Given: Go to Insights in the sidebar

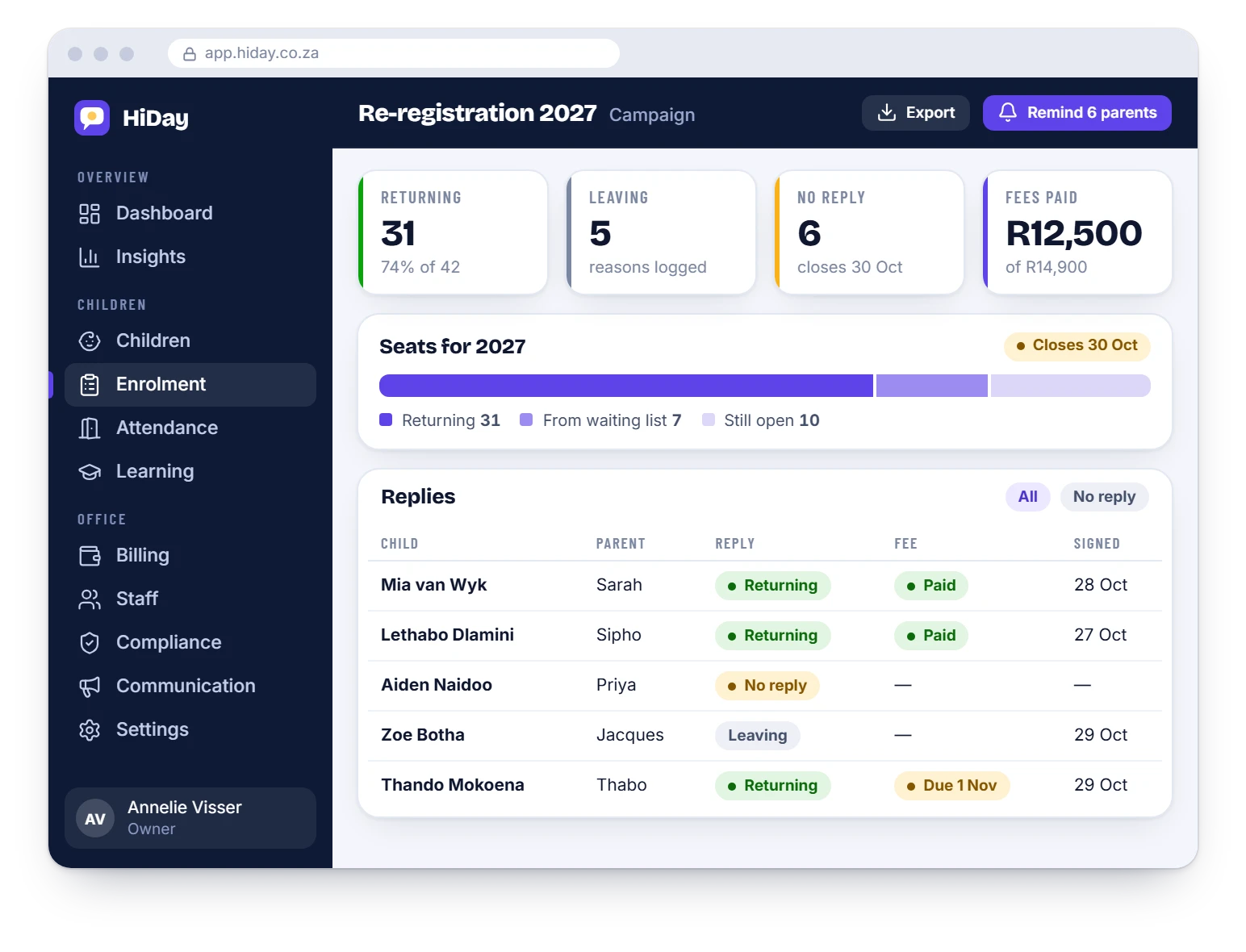Looking at the screenshot, I should coord(190,257).
